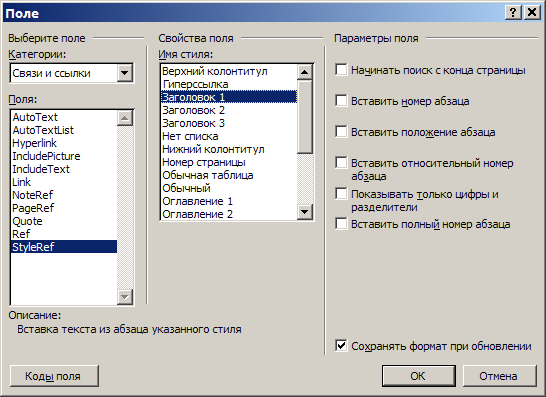Check Вставить положение абзаца option
The width and height of the screenshot is (546, 397).
[x=341, y=132]
